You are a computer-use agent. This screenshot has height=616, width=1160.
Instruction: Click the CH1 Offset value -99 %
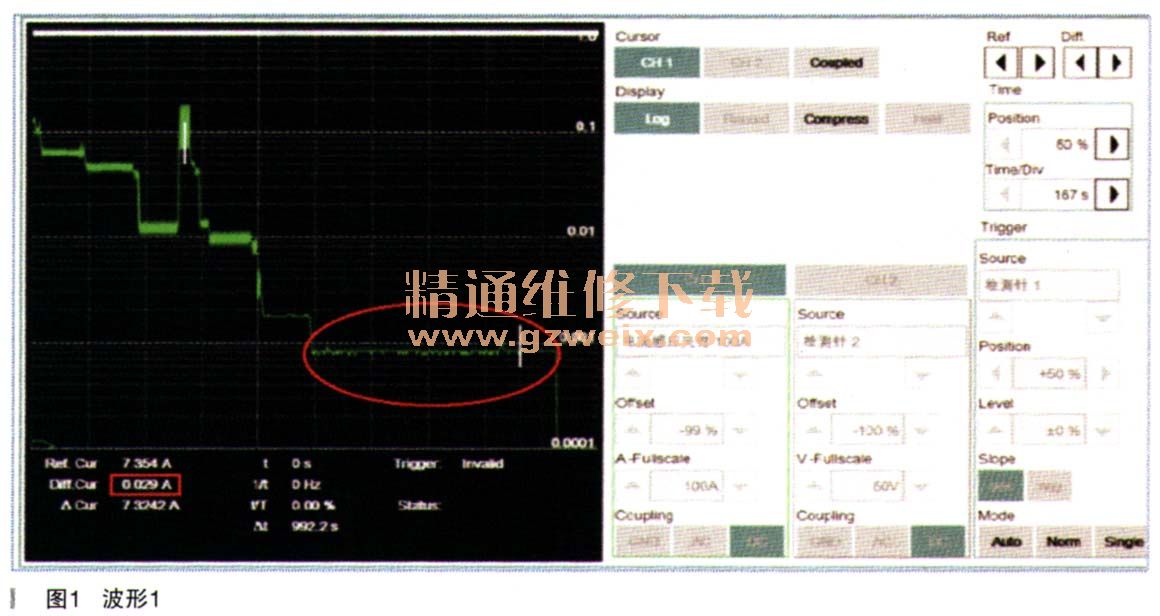(687, 430)
